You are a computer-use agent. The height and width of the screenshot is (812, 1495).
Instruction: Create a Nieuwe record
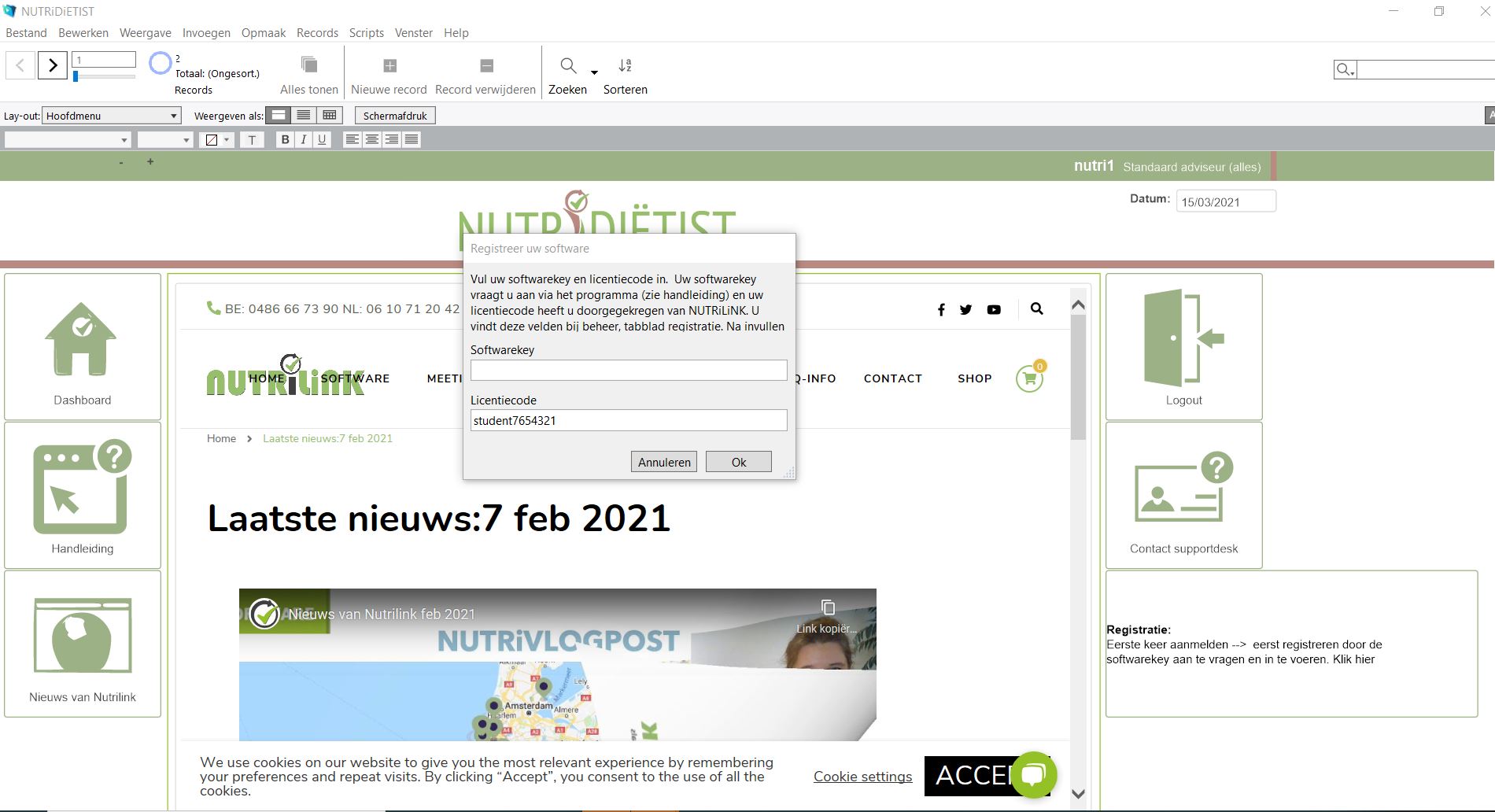(x=389, y=65)
